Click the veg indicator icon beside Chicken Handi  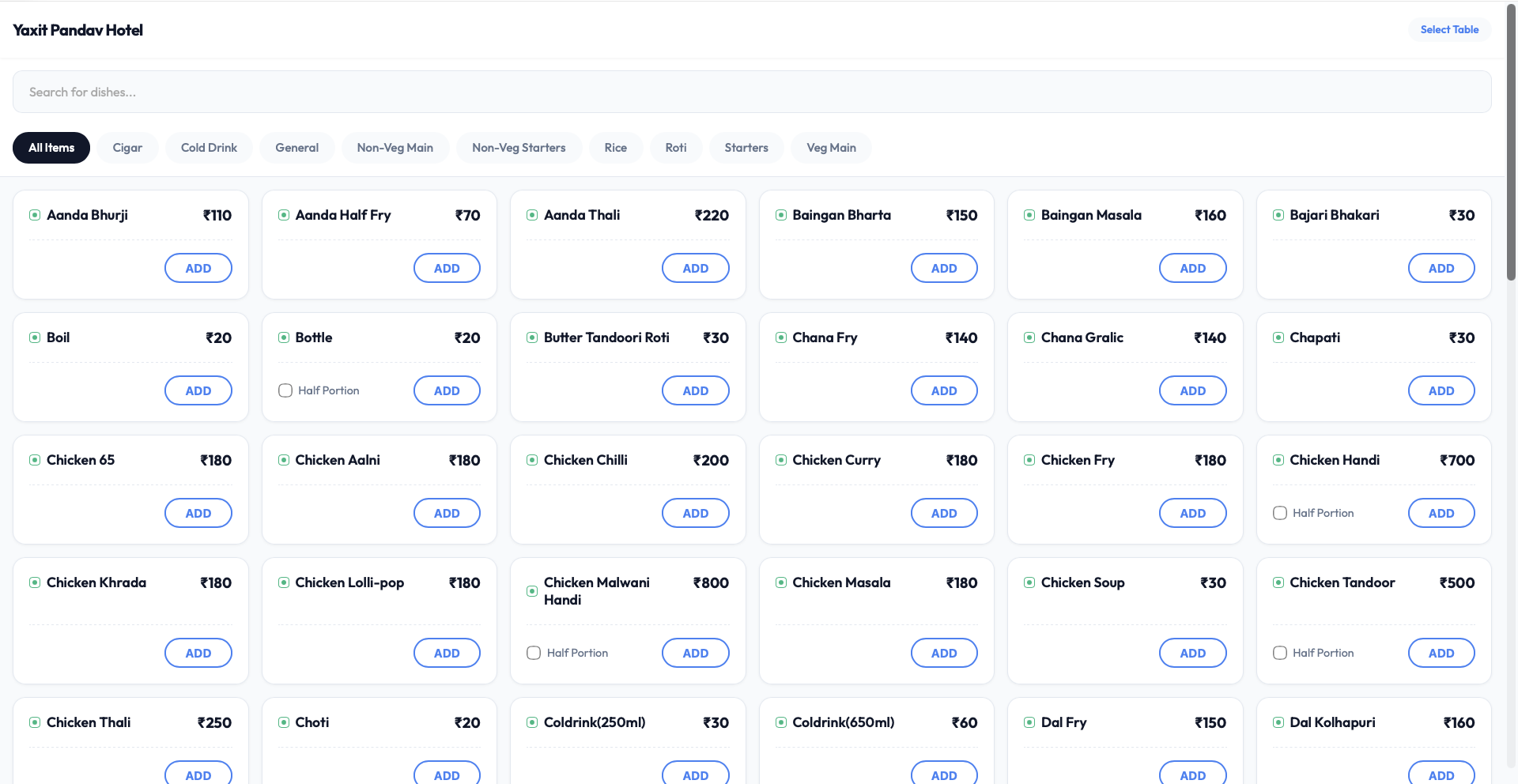tap(1278, 460)
